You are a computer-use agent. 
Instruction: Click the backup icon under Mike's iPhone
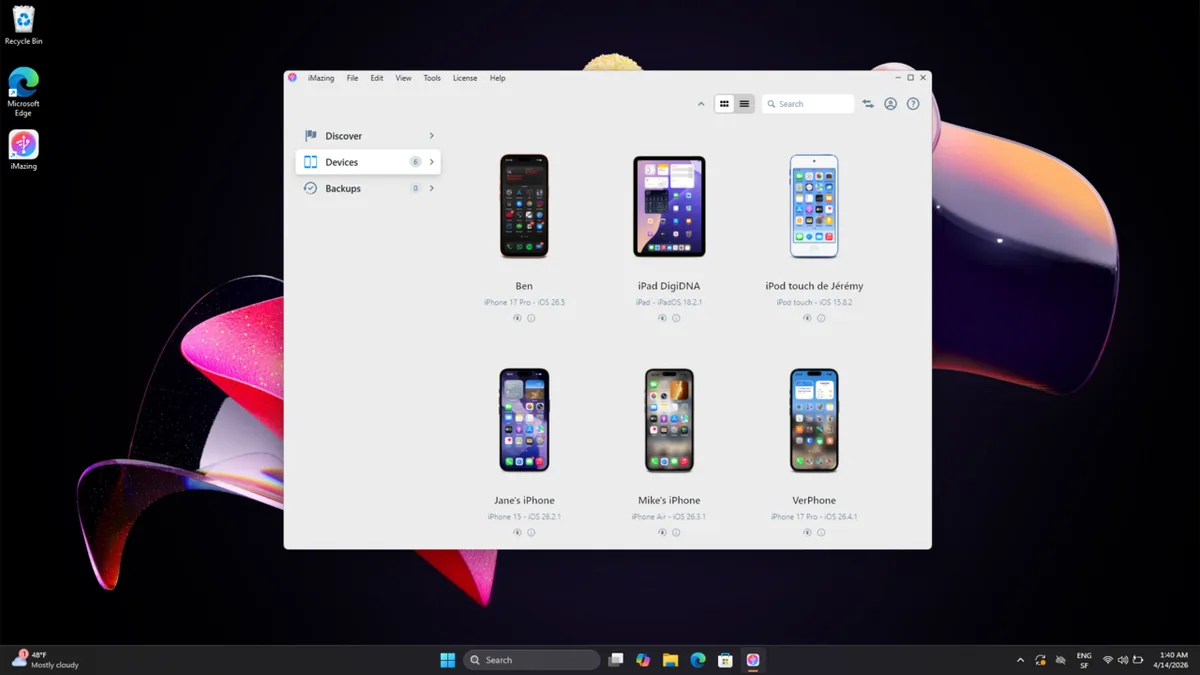[x=662, y=532]
